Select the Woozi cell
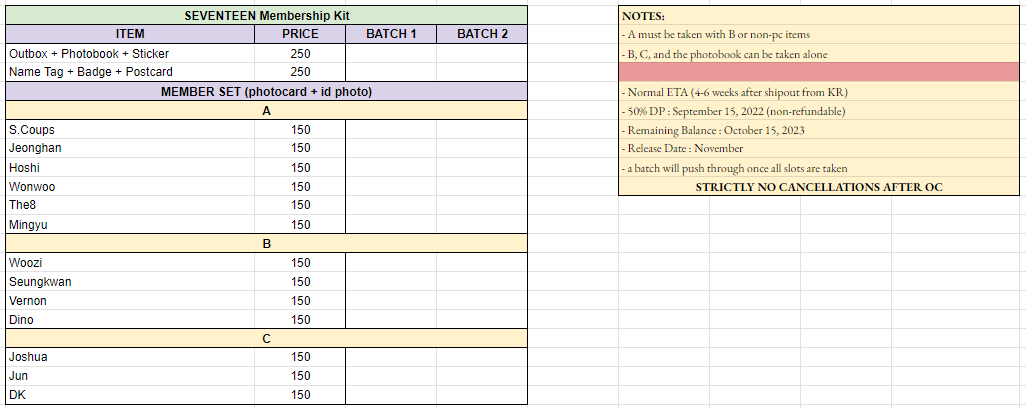 (130, 262)
